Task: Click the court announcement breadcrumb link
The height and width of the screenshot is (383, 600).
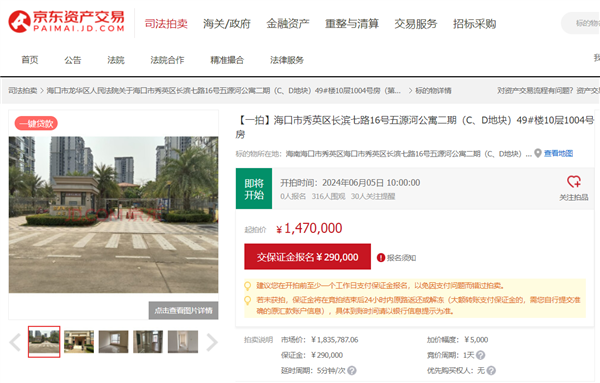Action: (224, 91)
